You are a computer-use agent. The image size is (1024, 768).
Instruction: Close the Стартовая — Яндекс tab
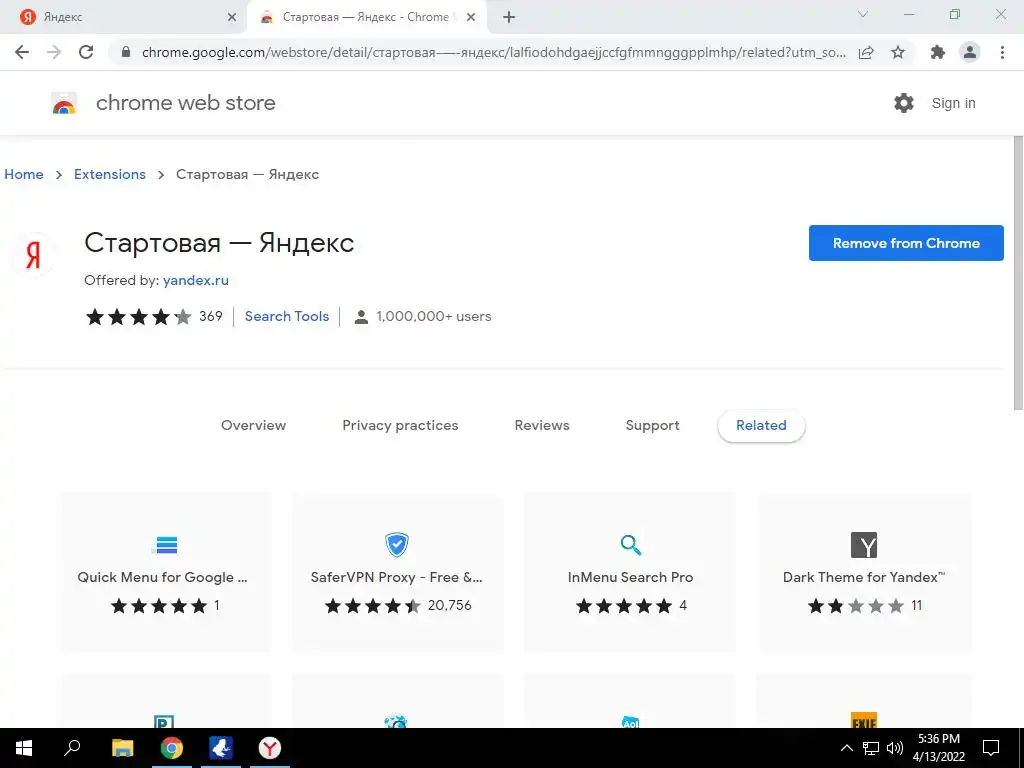coord(471,17)
